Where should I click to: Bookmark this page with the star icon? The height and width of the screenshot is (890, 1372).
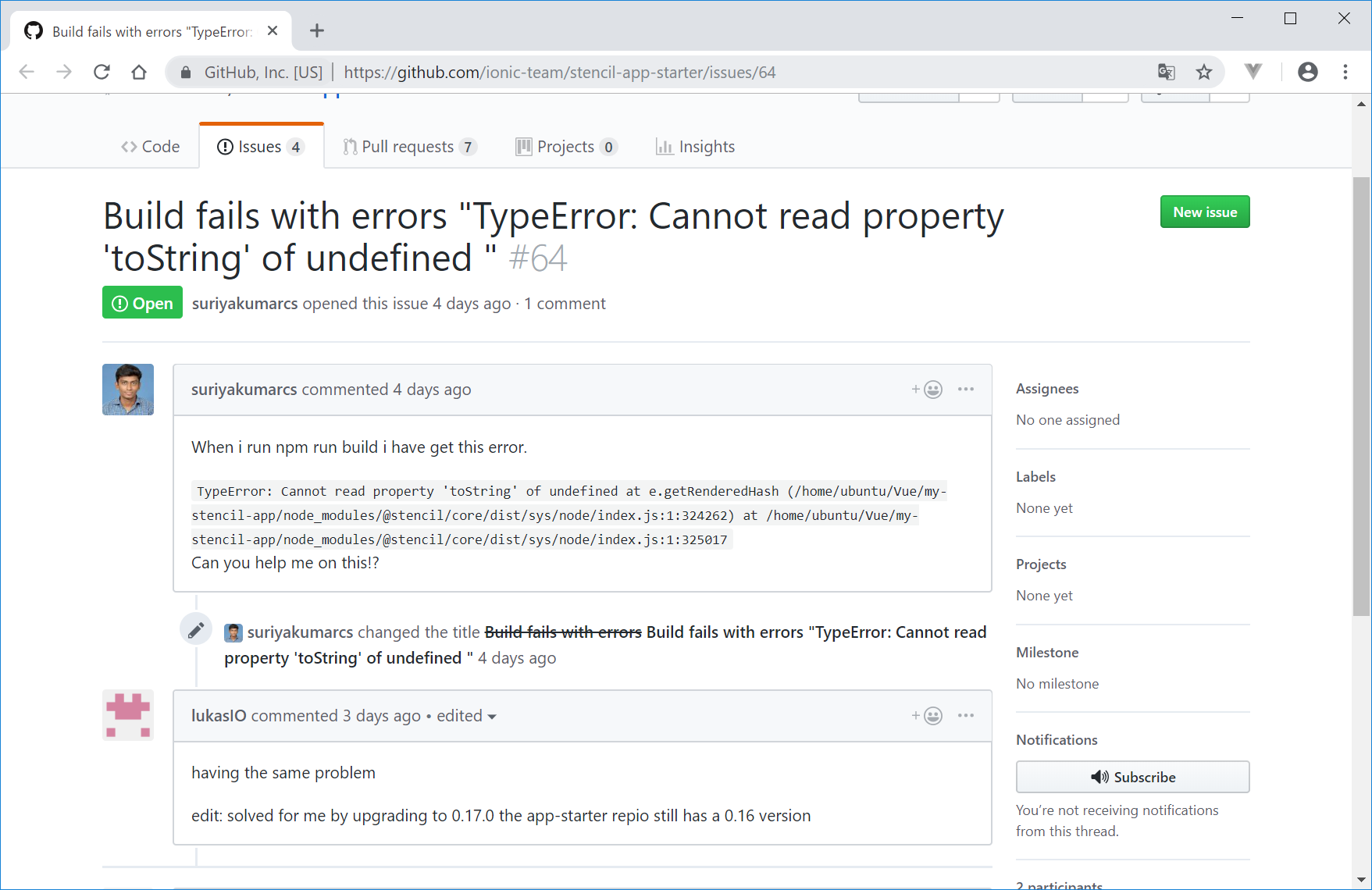(1204, 72)
